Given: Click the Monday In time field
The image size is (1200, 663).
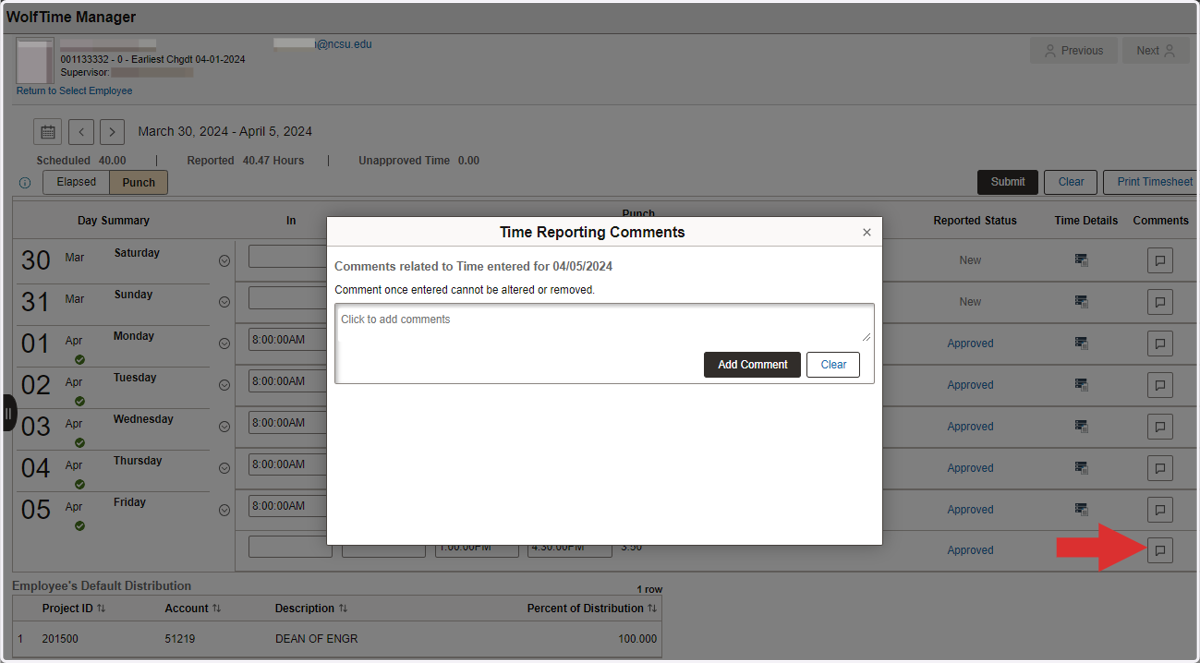Looking at the screenshot, I should tap(289, 340).
